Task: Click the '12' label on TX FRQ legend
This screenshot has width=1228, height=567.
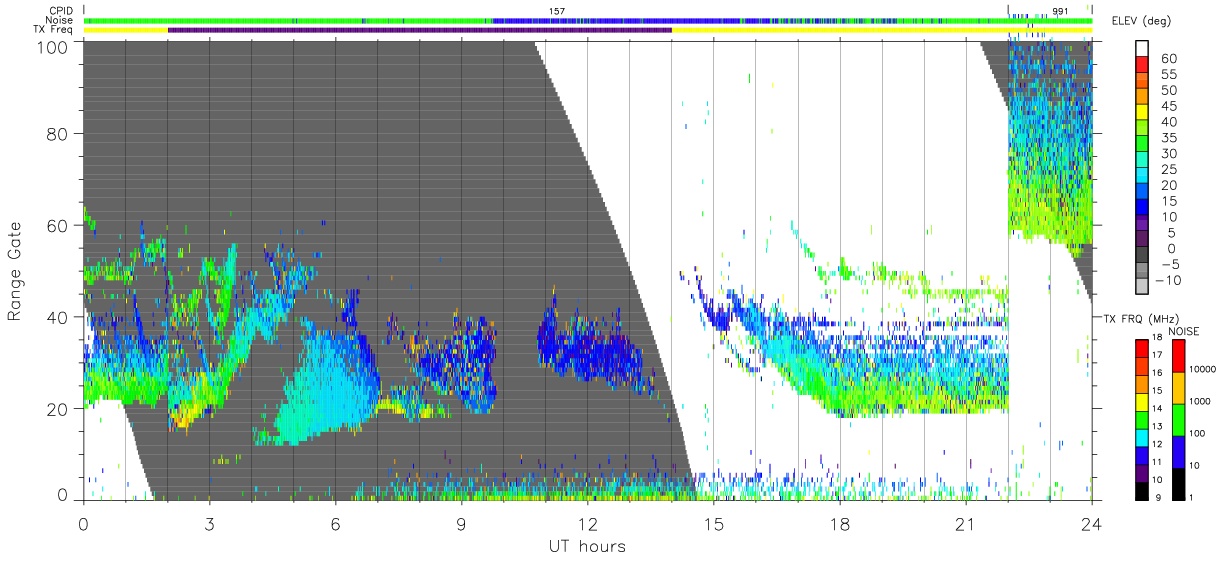Action: tap(1157, 444)
